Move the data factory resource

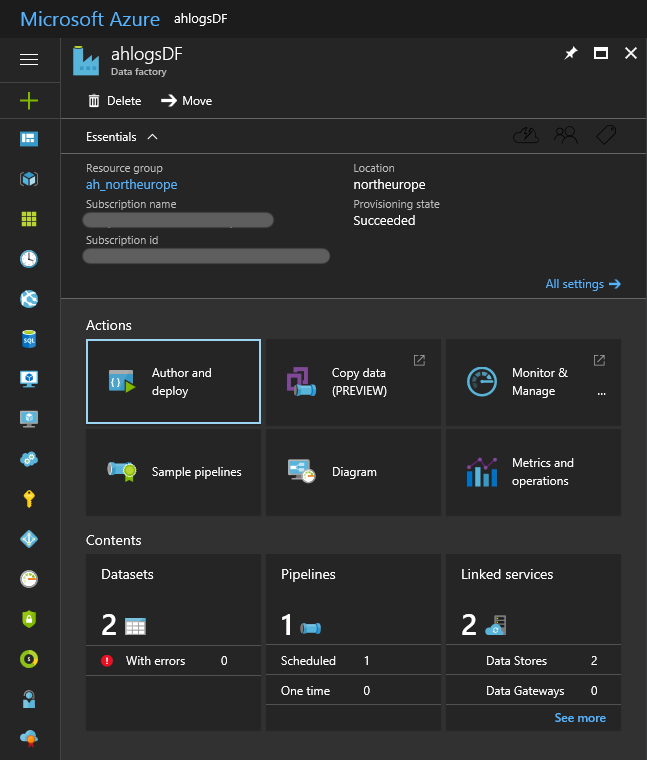(187, 101)
